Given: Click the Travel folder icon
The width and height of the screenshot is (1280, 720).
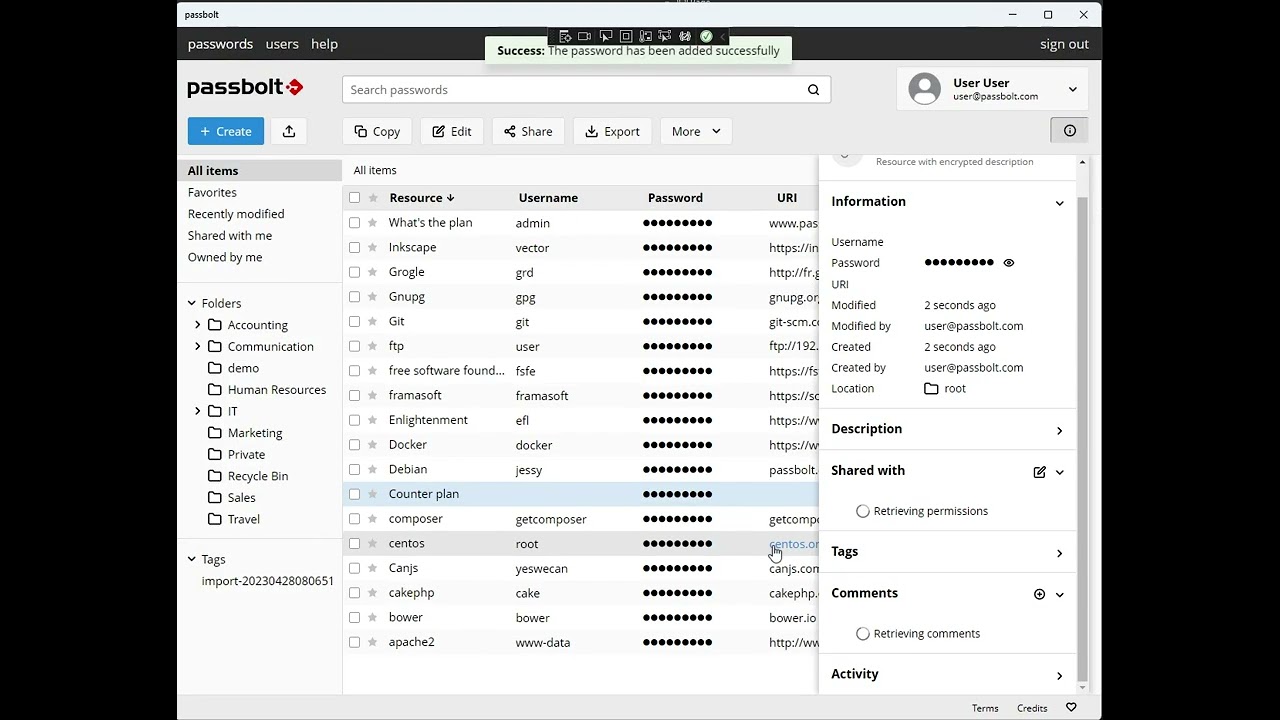Looking at the screenshot, I should click(x=215, y=519).
